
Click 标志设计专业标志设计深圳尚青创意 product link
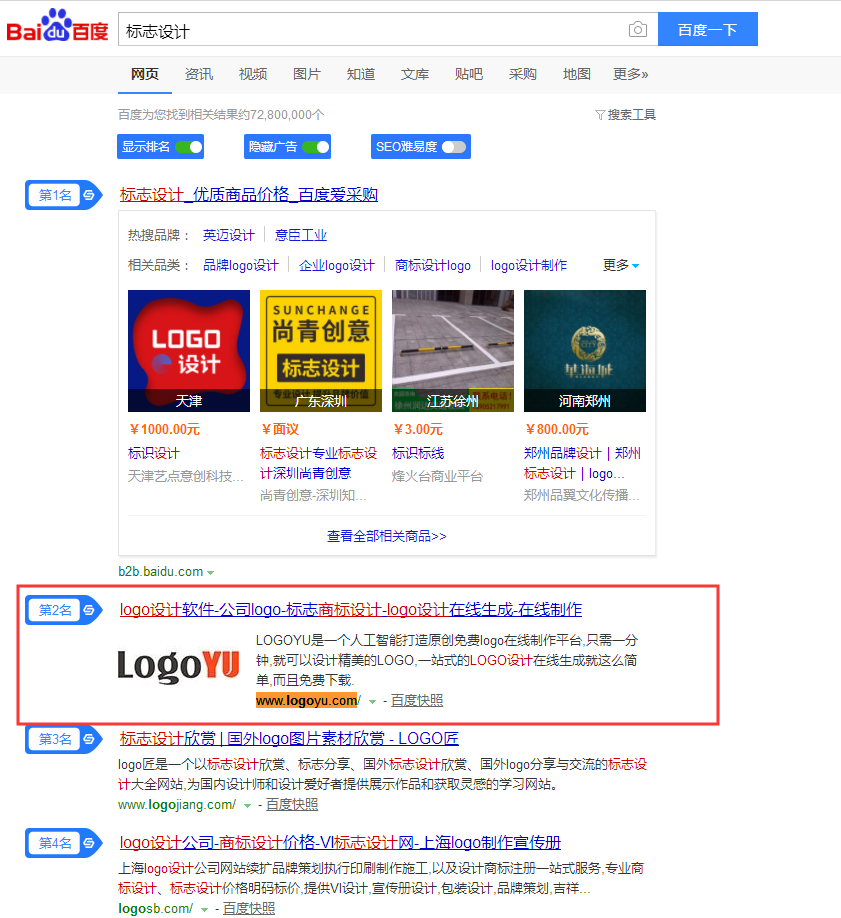click(319, 463)
